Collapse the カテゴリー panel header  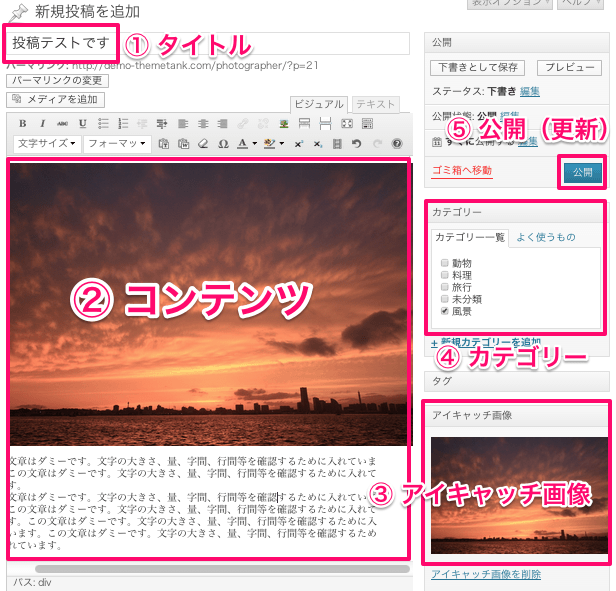517,212
